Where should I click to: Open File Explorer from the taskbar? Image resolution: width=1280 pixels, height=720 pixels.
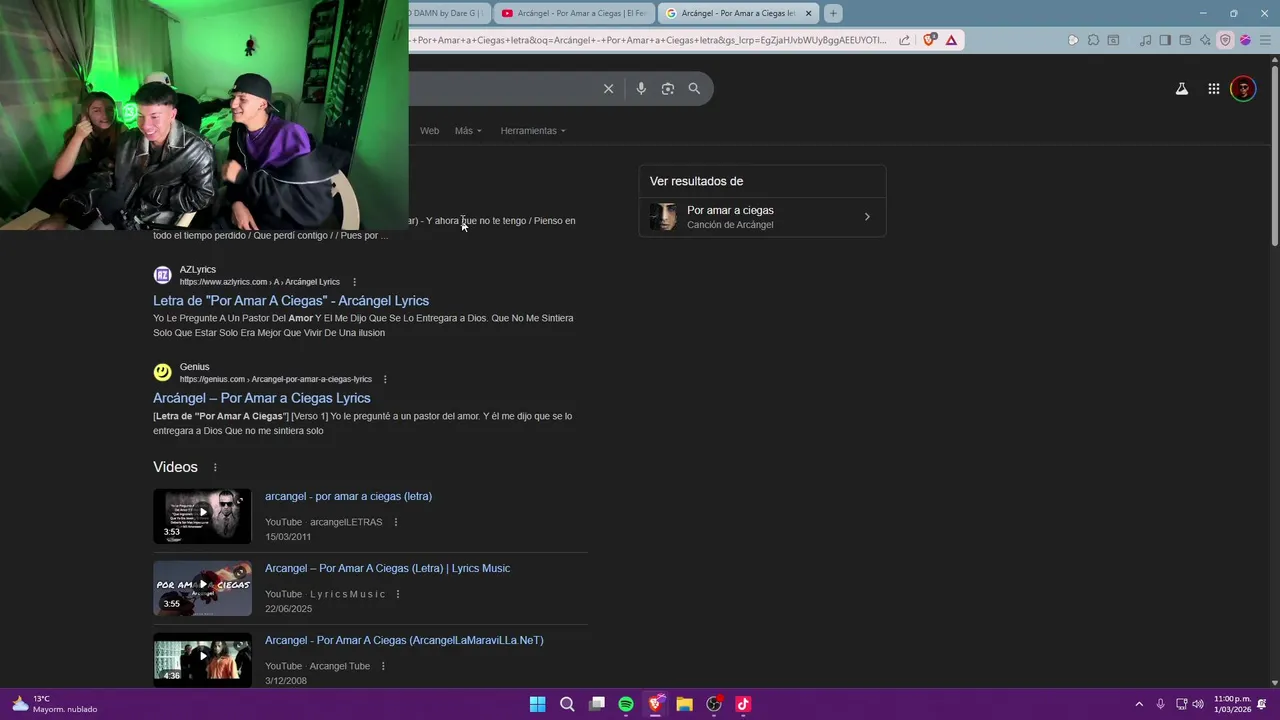684,704
